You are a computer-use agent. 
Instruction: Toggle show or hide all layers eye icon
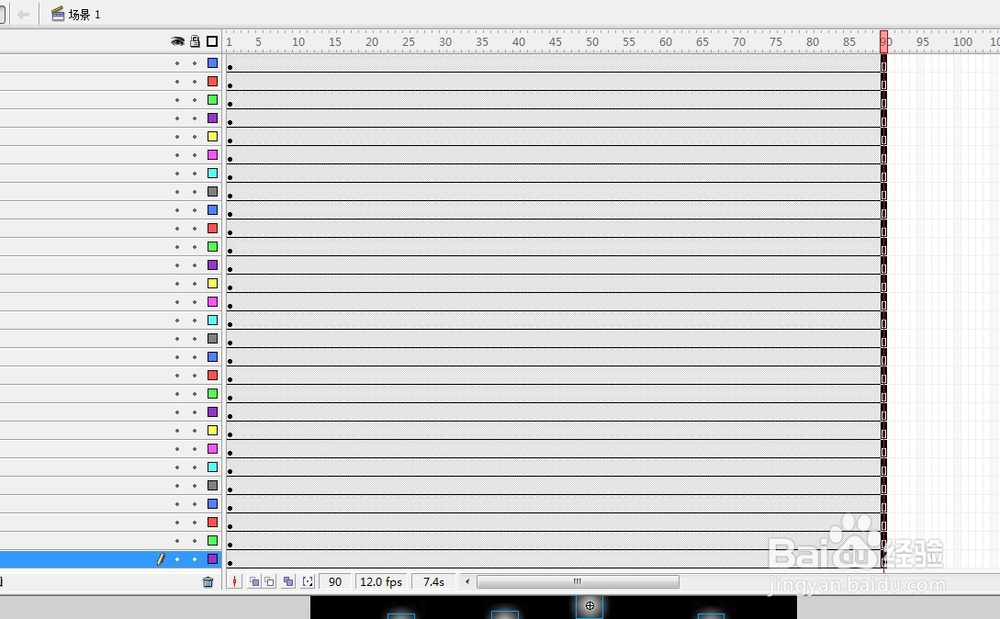click(x=177, y=41)
